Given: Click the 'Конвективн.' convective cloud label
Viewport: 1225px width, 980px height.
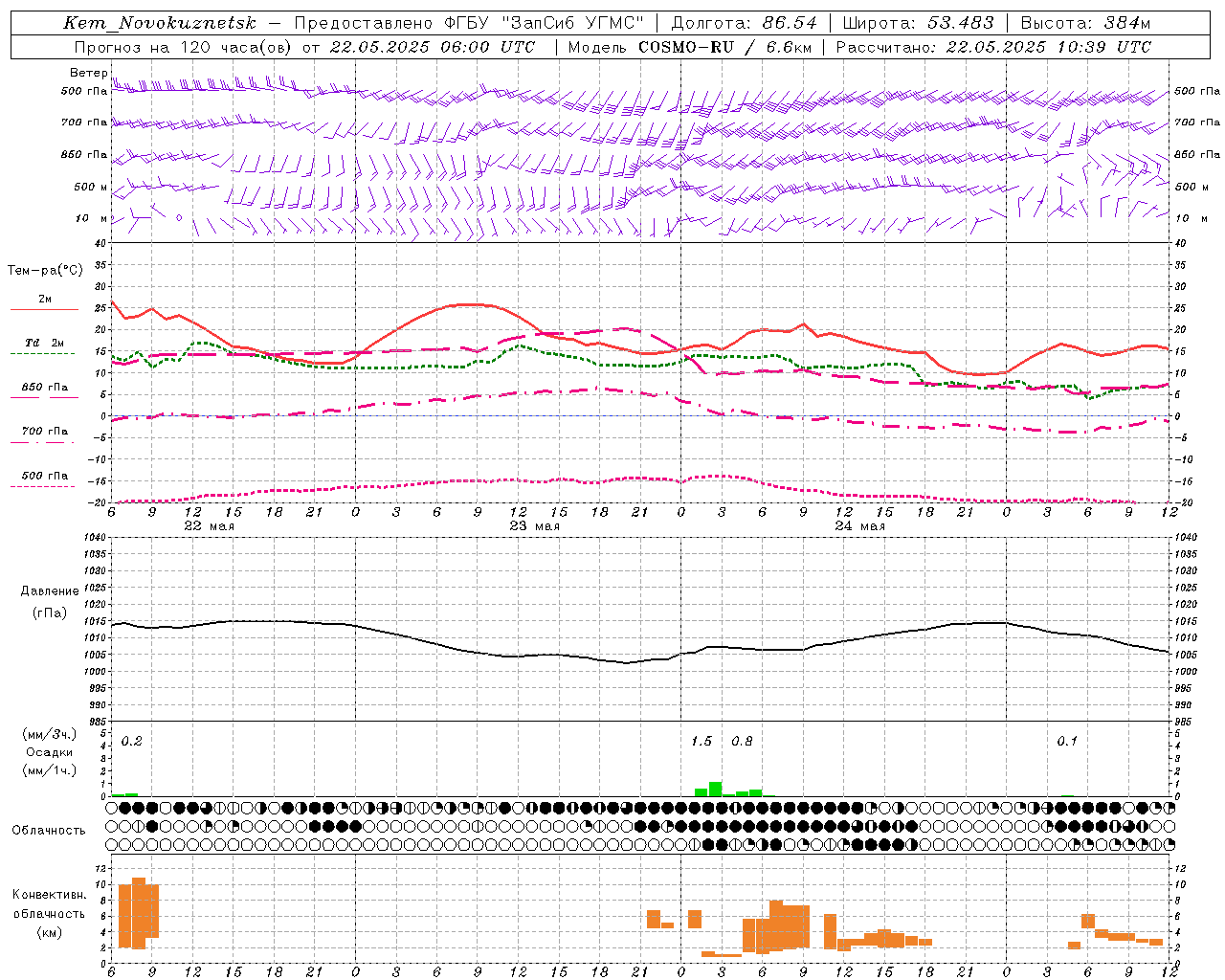Looking at the screenshot, I should [49, 895].
